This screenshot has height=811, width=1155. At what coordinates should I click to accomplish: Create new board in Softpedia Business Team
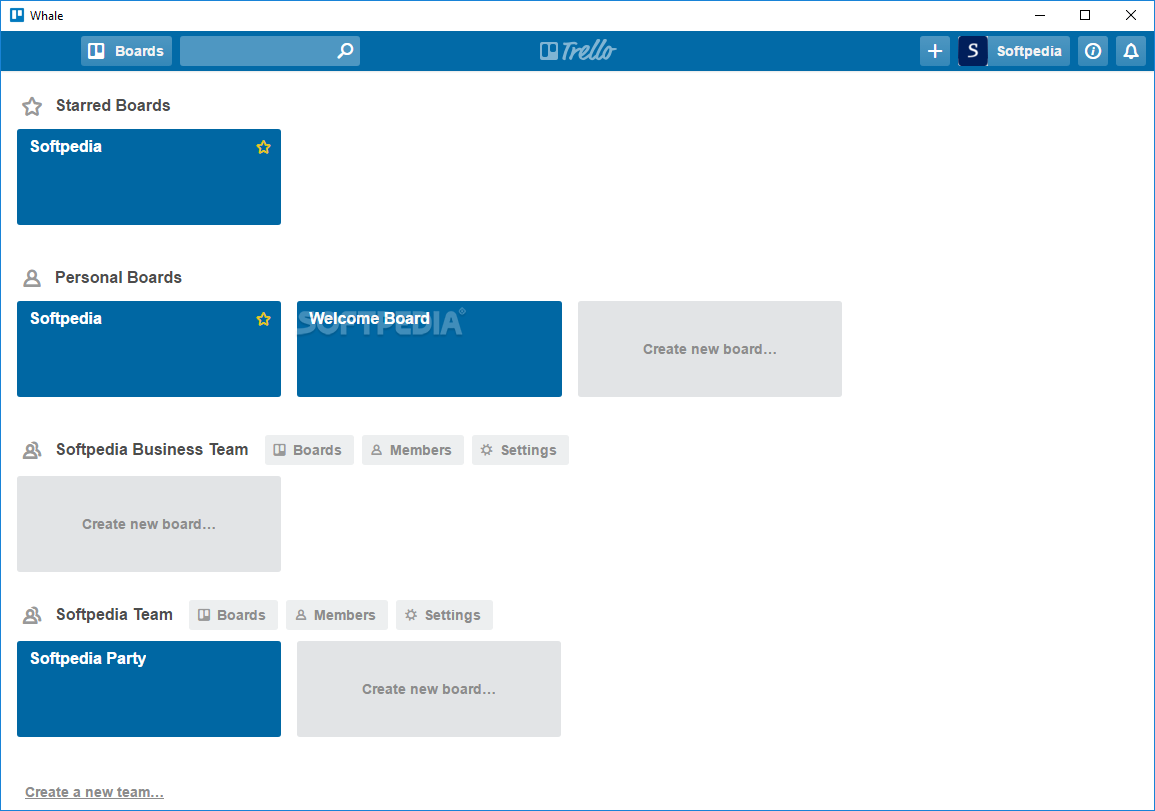tap(149, 524)
